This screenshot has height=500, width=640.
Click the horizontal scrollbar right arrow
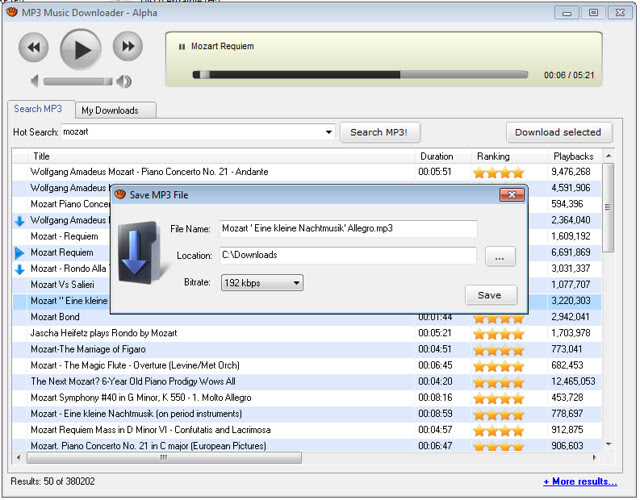click(594, 458)
